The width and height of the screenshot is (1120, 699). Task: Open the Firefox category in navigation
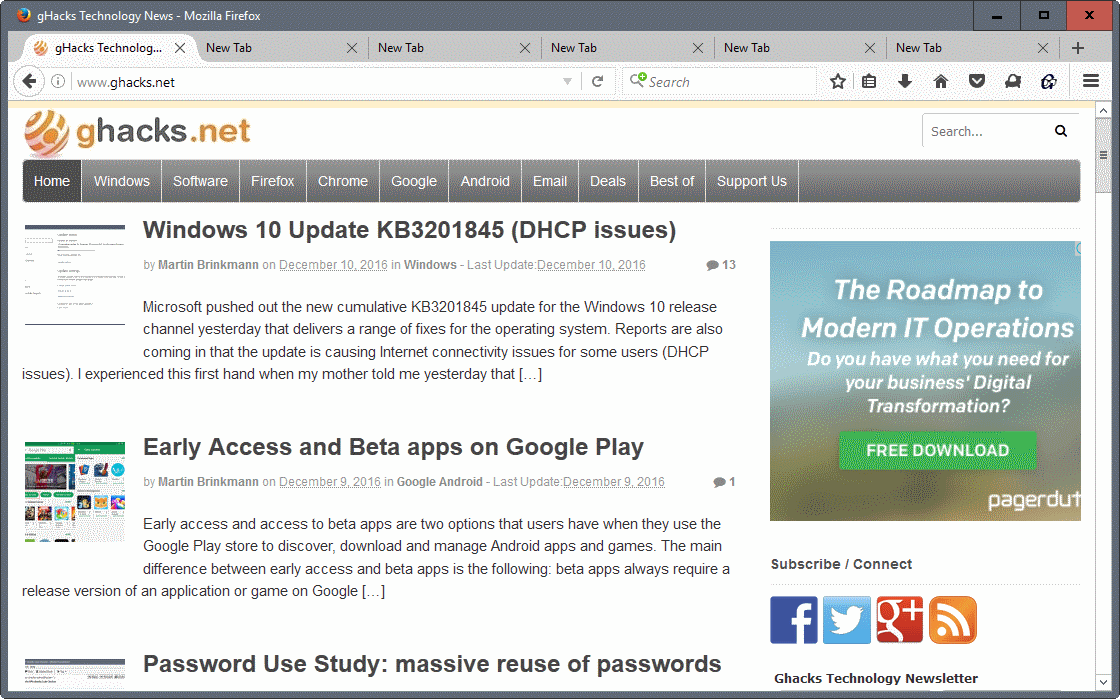coord(273,181)
